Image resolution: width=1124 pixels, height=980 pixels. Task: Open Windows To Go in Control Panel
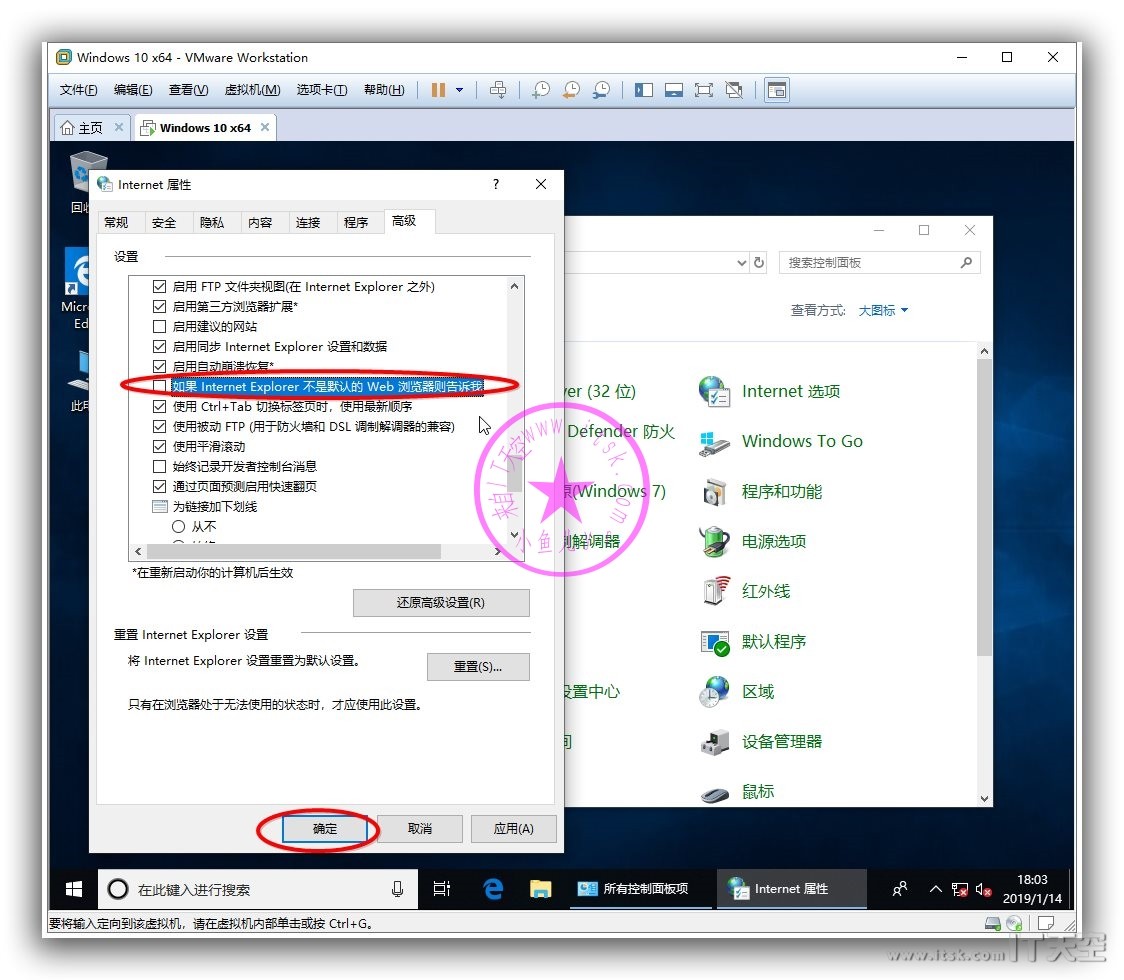[x=781, y=442]
